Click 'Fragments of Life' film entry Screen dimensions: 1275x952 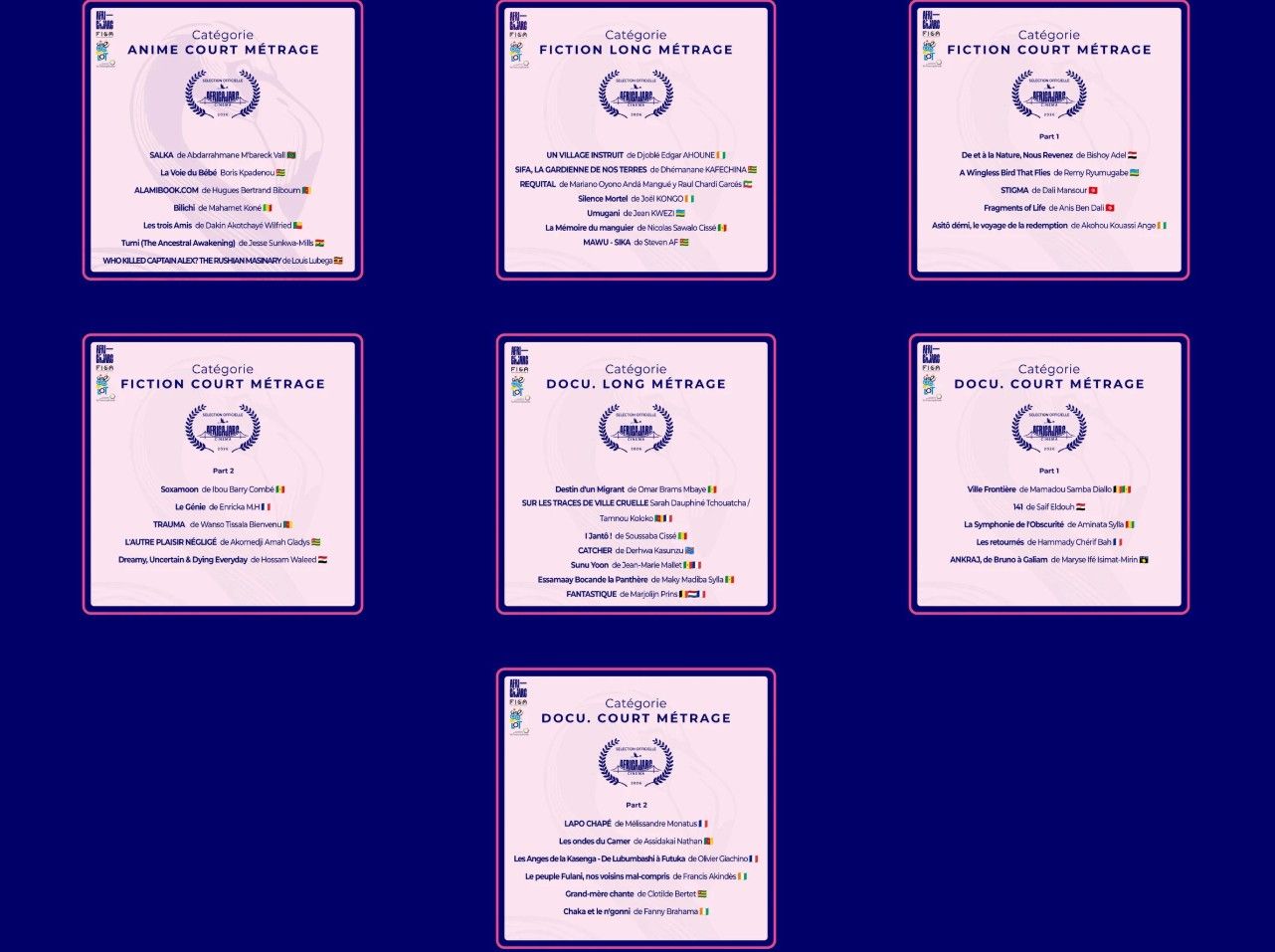pos(1049,208)
